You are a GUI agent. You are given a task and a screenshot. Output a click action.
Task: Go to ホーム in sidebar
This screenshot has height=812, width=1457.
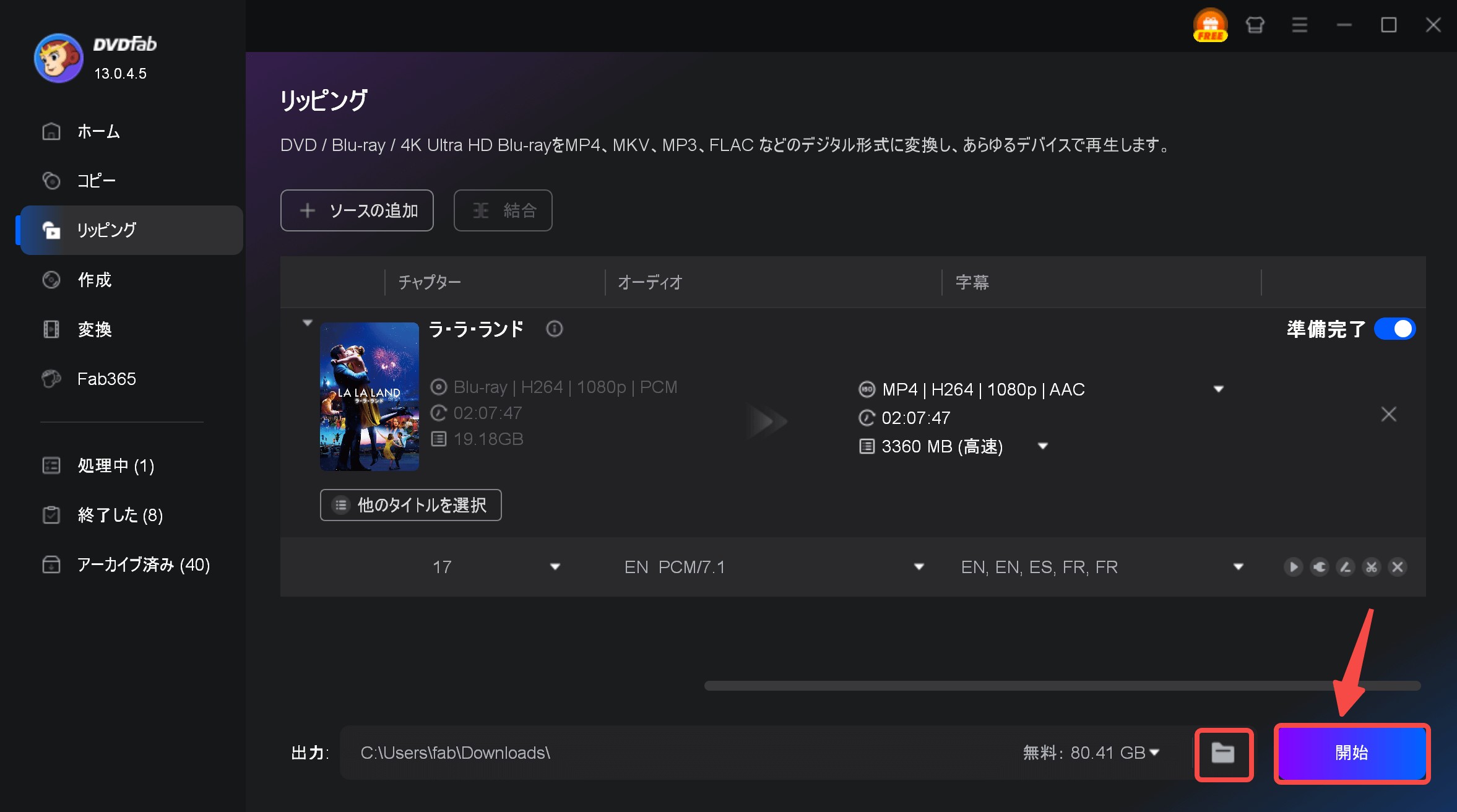[x=131, y=131]
